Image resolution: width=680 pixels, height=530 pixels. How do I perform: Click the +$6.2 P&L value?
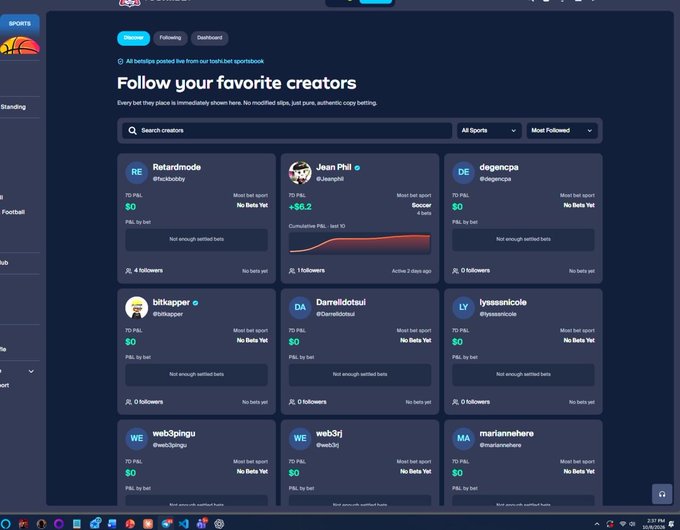click(x=300, y=207)
